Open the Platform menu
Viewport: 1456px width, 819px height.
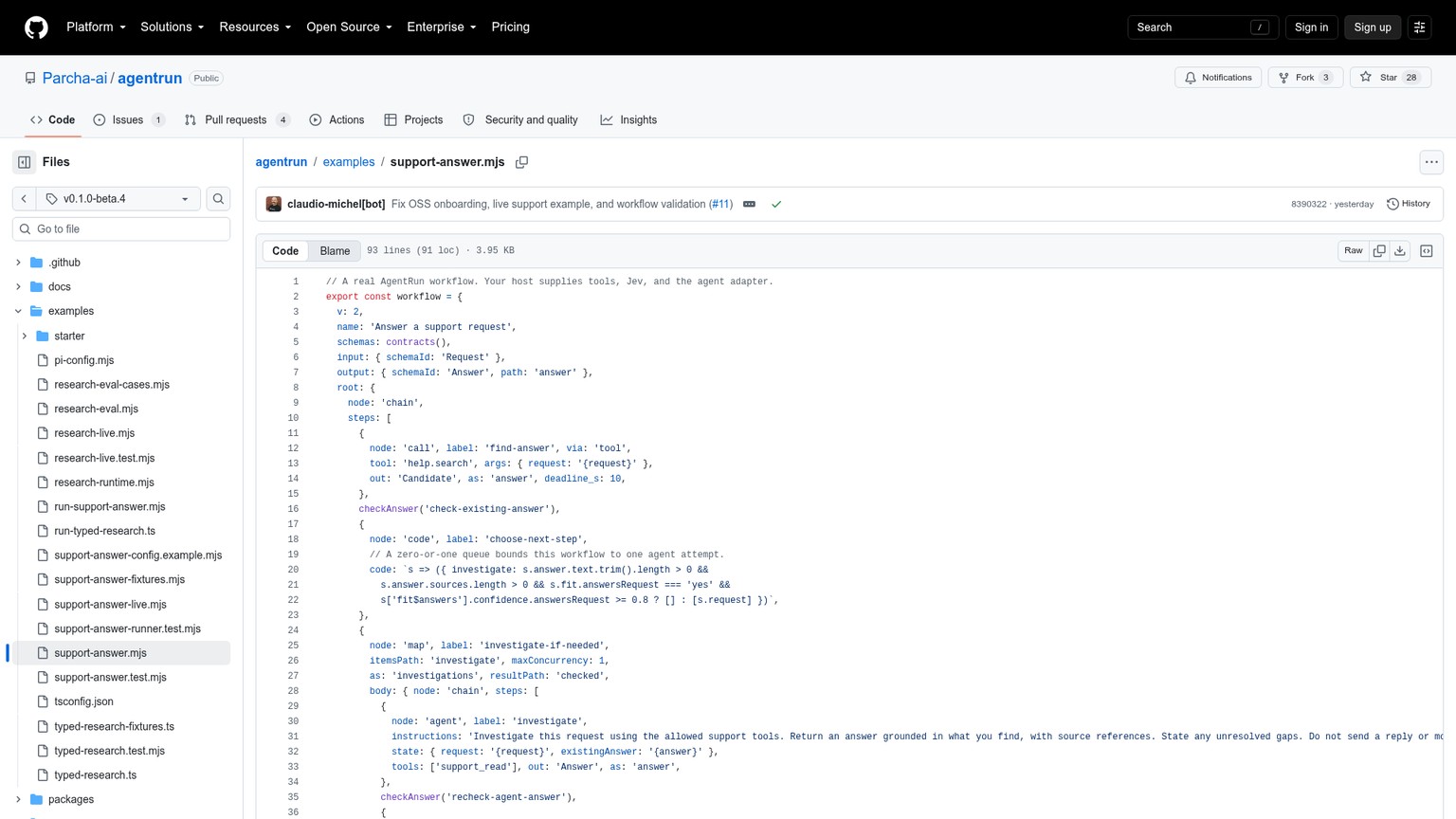(96, 27)
